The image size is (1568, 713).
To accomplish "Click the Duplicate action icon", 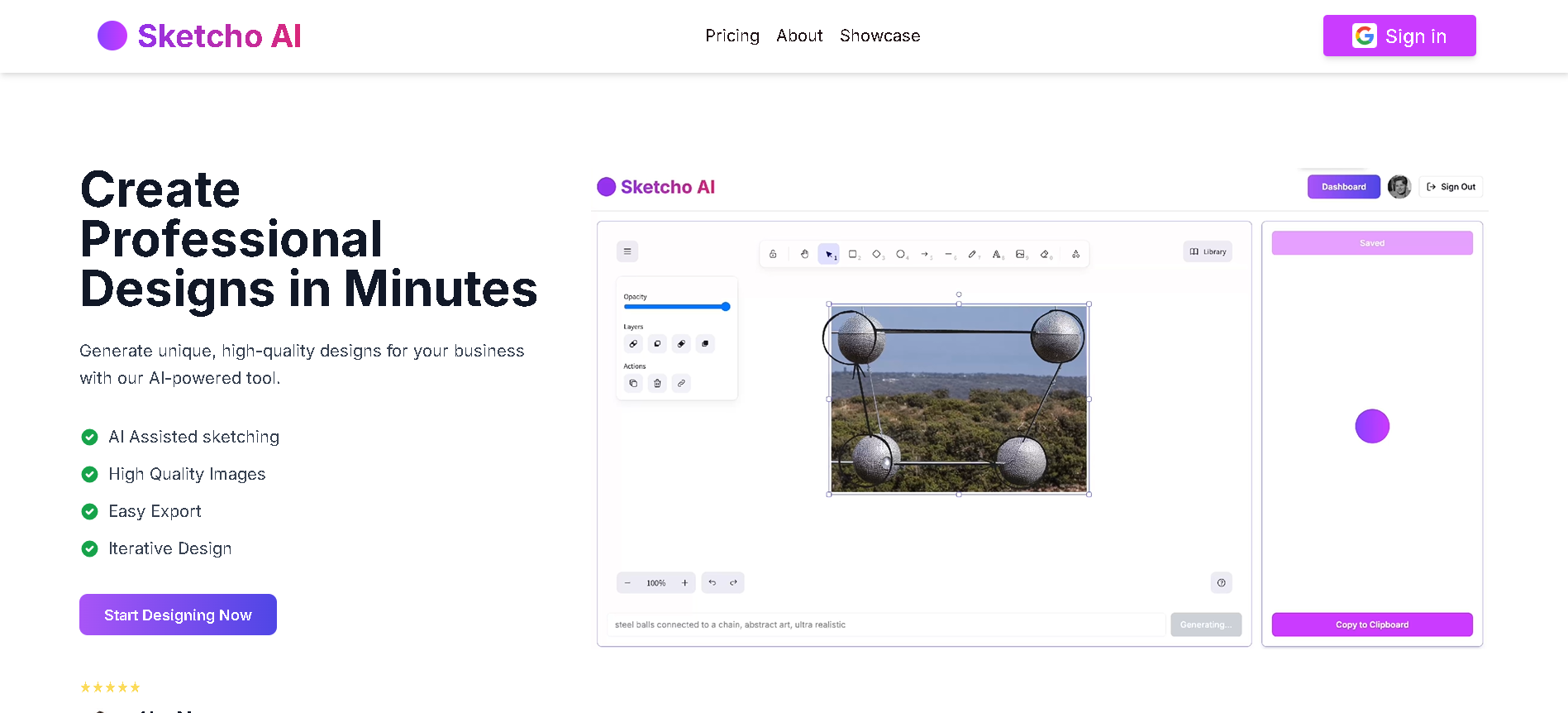I will [x=633, y=383].
